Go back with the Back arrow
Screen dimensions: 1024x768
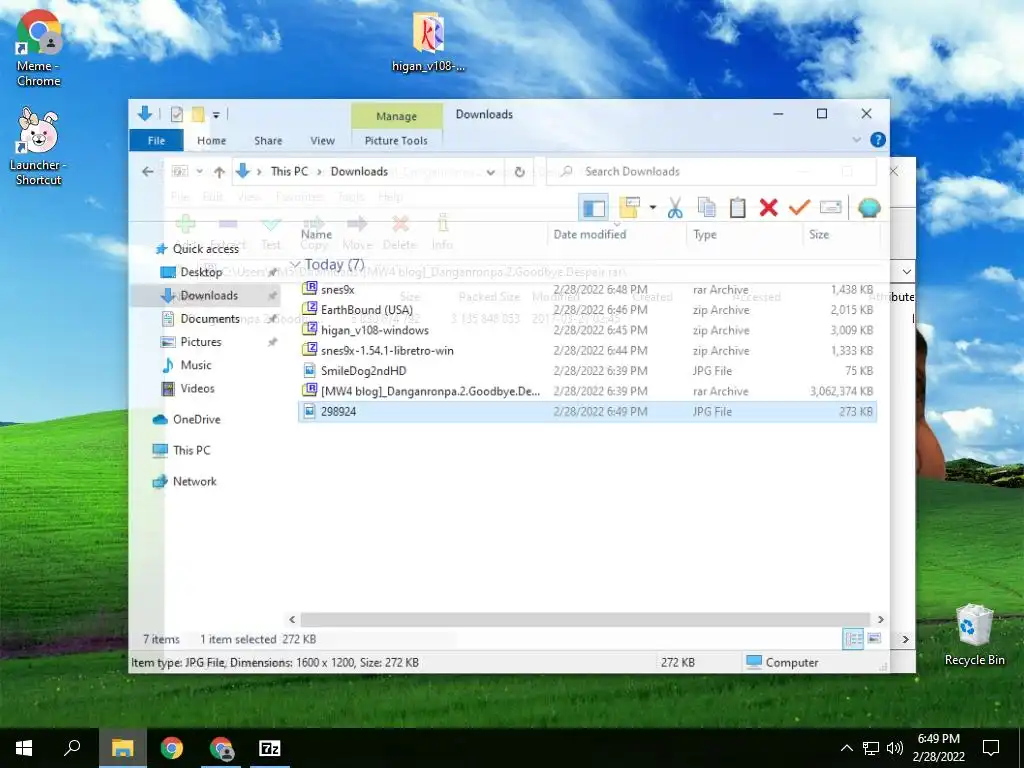[x=148, y=172]
